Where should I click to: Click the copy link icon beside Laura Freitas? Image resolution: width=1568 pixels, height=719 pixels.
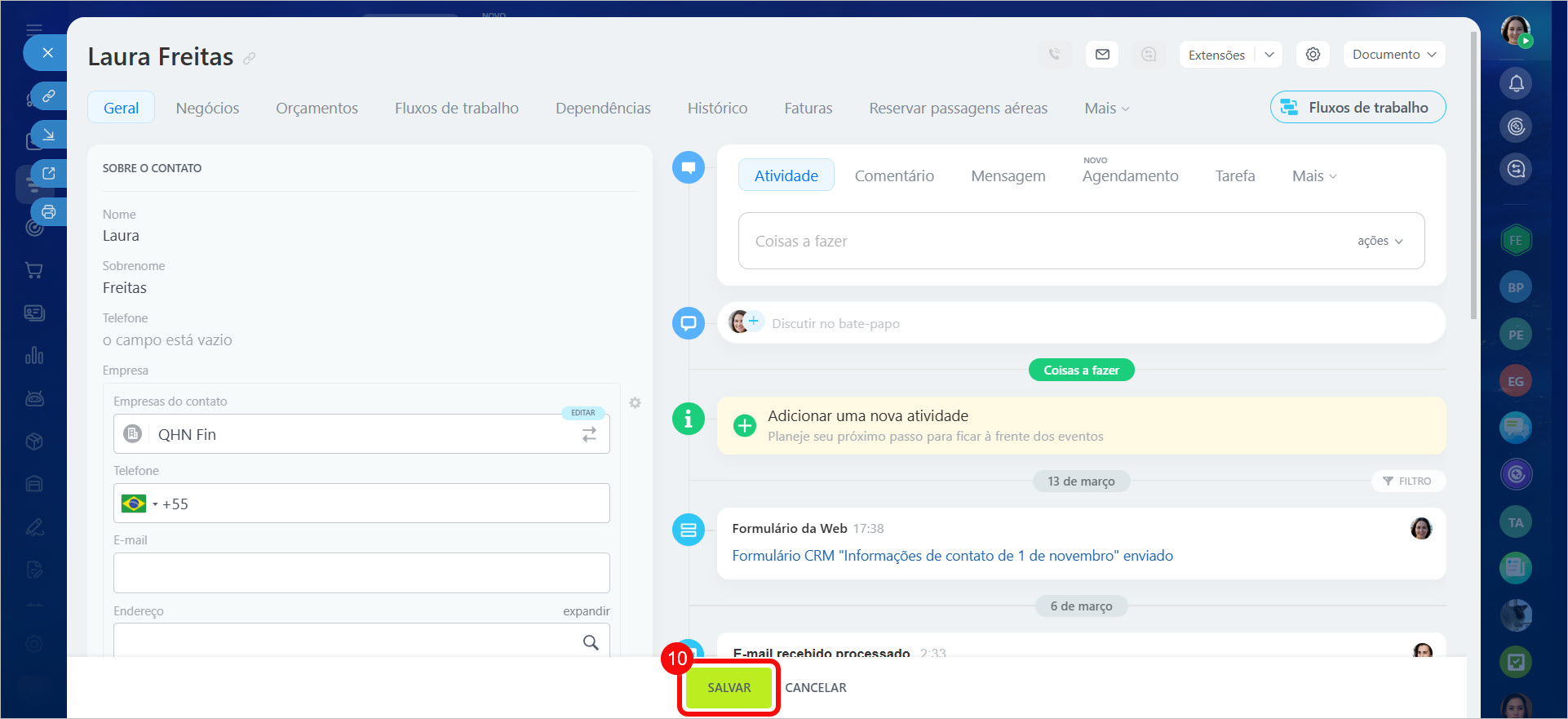(250, 58)
